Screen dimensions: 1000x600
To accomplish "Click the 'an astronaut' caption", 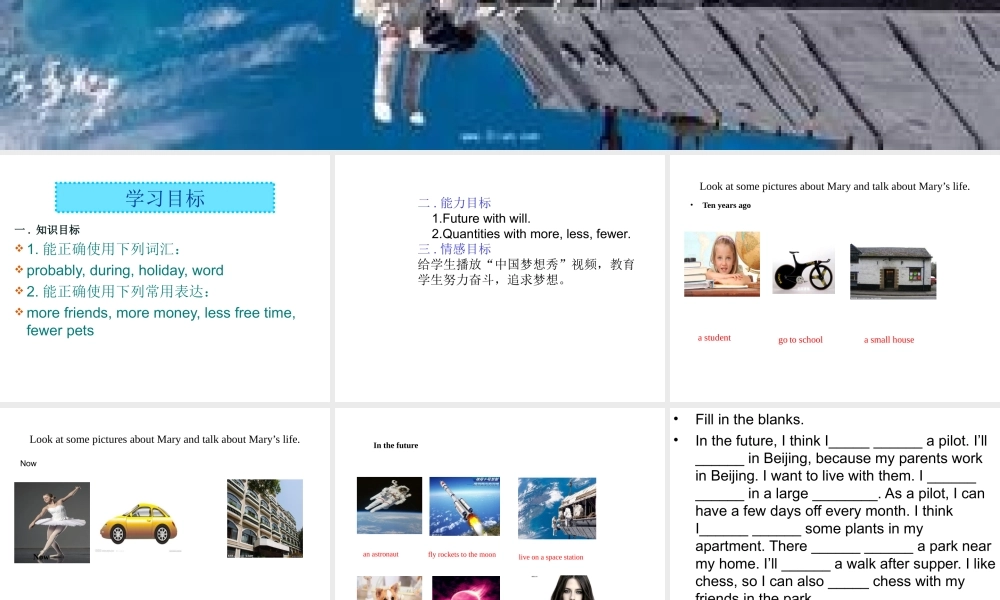I will pos(381,554).
